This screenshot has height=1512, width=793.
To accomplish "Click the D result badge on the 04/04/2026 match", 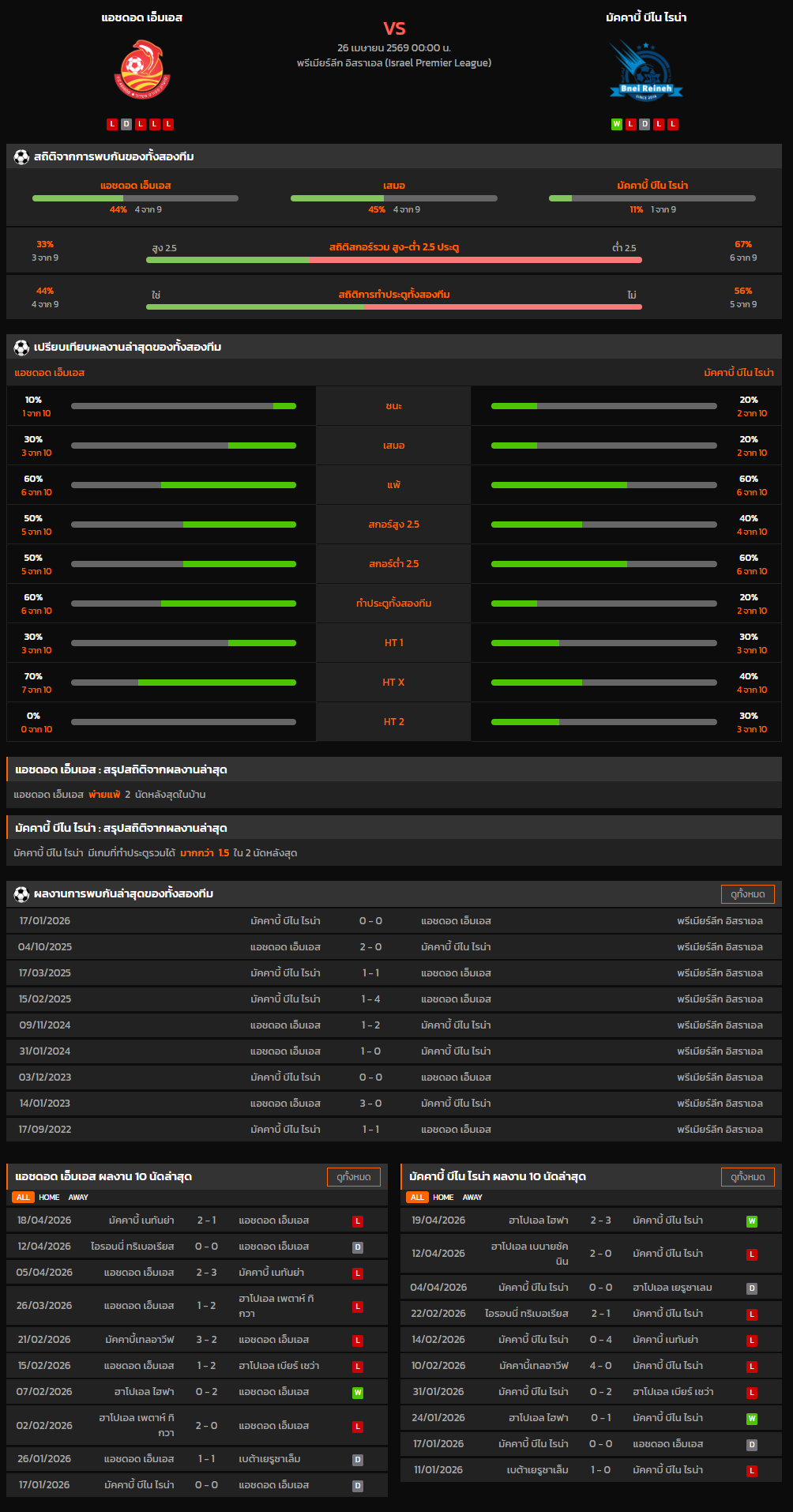I will point(752,1288).
